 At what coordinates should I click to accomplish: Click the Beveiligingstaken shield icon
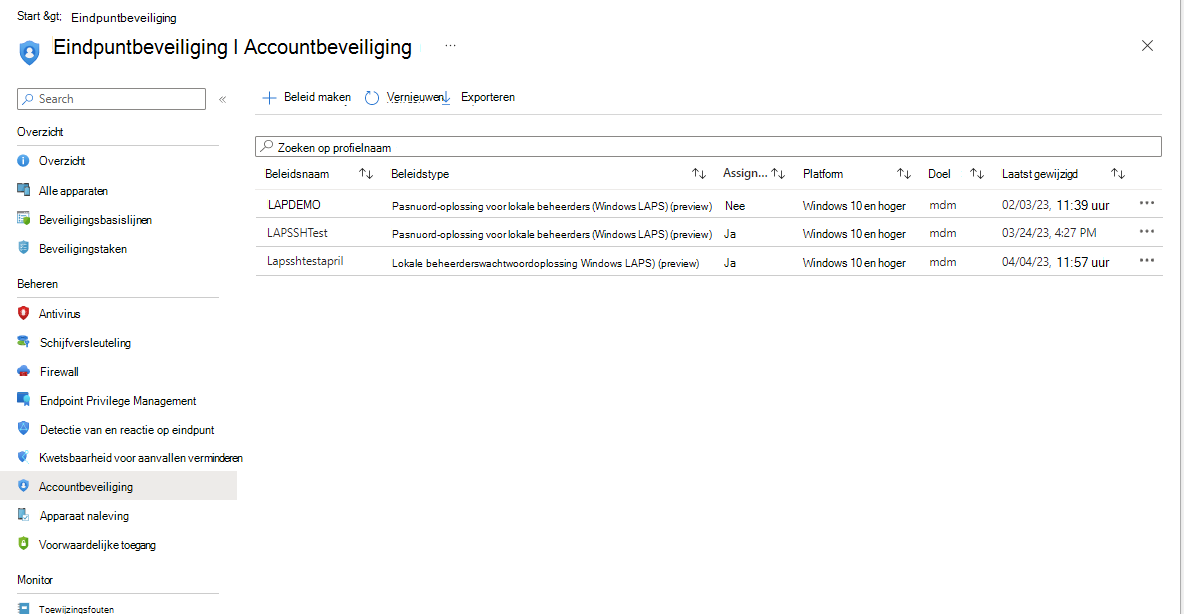point(23,248)
